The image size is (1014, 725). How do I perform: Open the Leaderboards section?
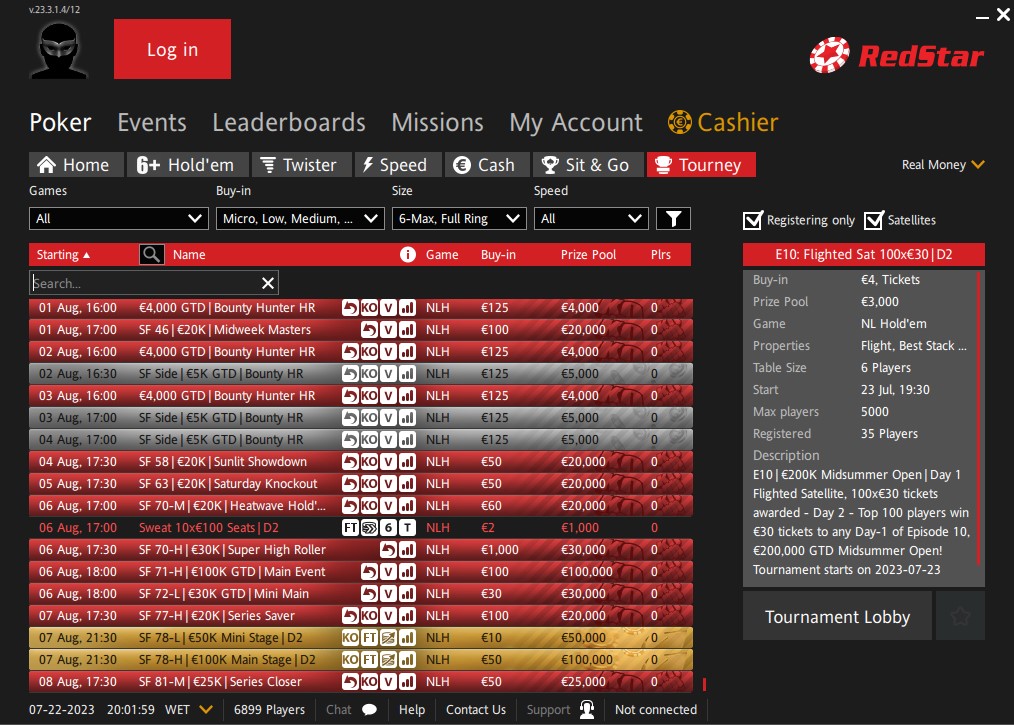[x=289, y=123]
